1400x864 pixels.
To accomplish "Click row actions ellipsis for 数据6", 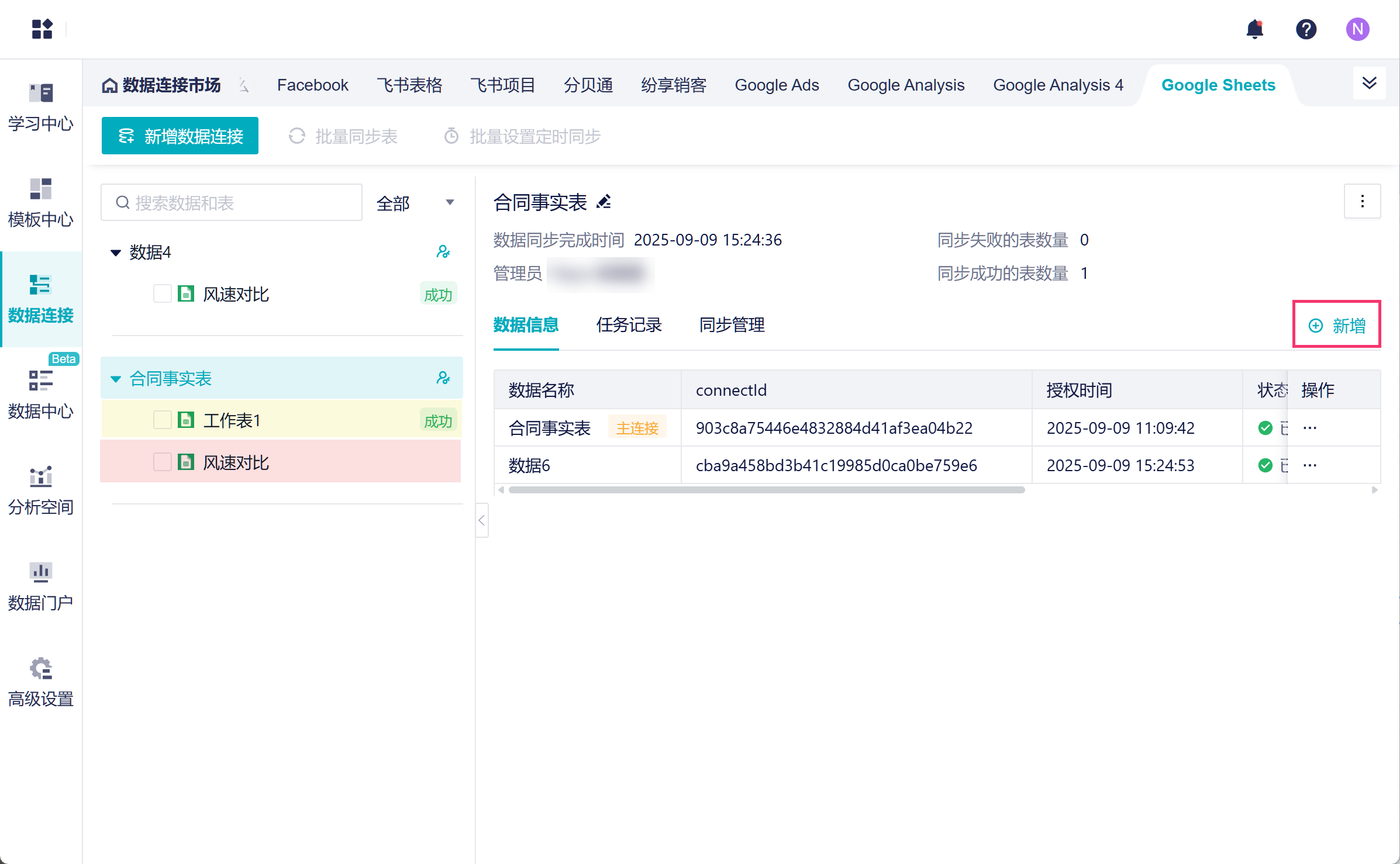I will point(1310,465).
